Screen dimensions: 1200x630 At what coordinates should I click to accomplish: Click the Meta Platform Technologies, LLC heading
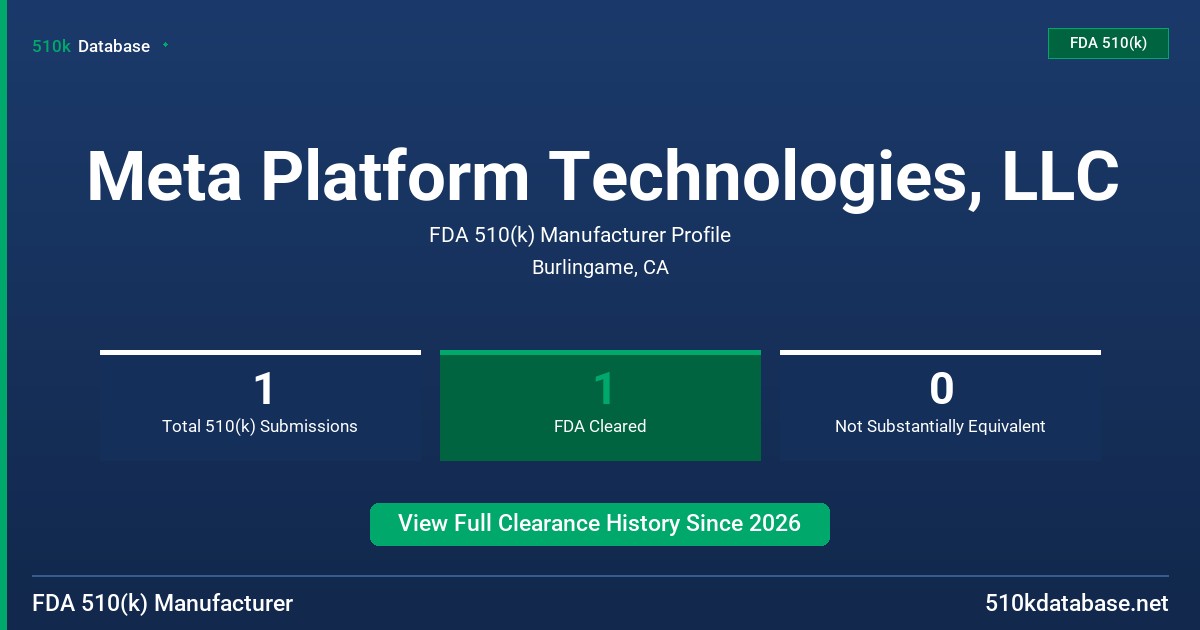(602, 177)
